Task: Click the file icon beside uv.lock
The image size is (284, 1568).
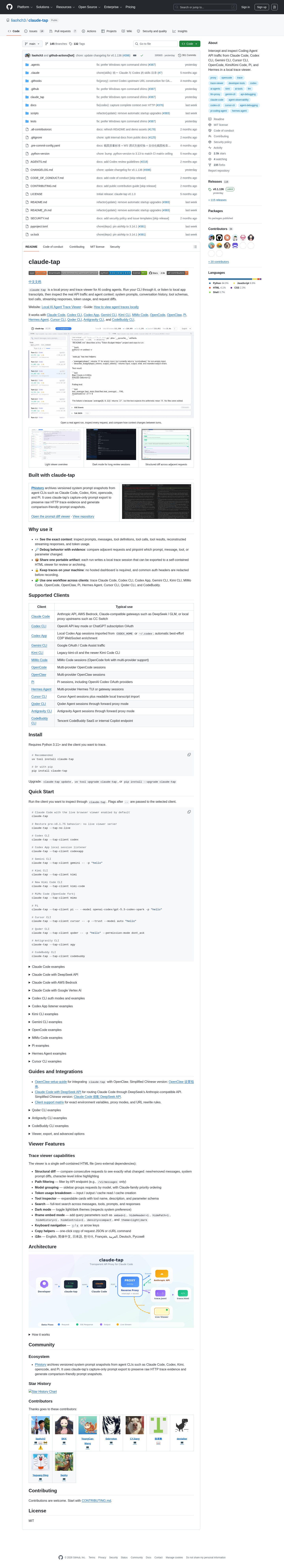Action: click(27, 234)
